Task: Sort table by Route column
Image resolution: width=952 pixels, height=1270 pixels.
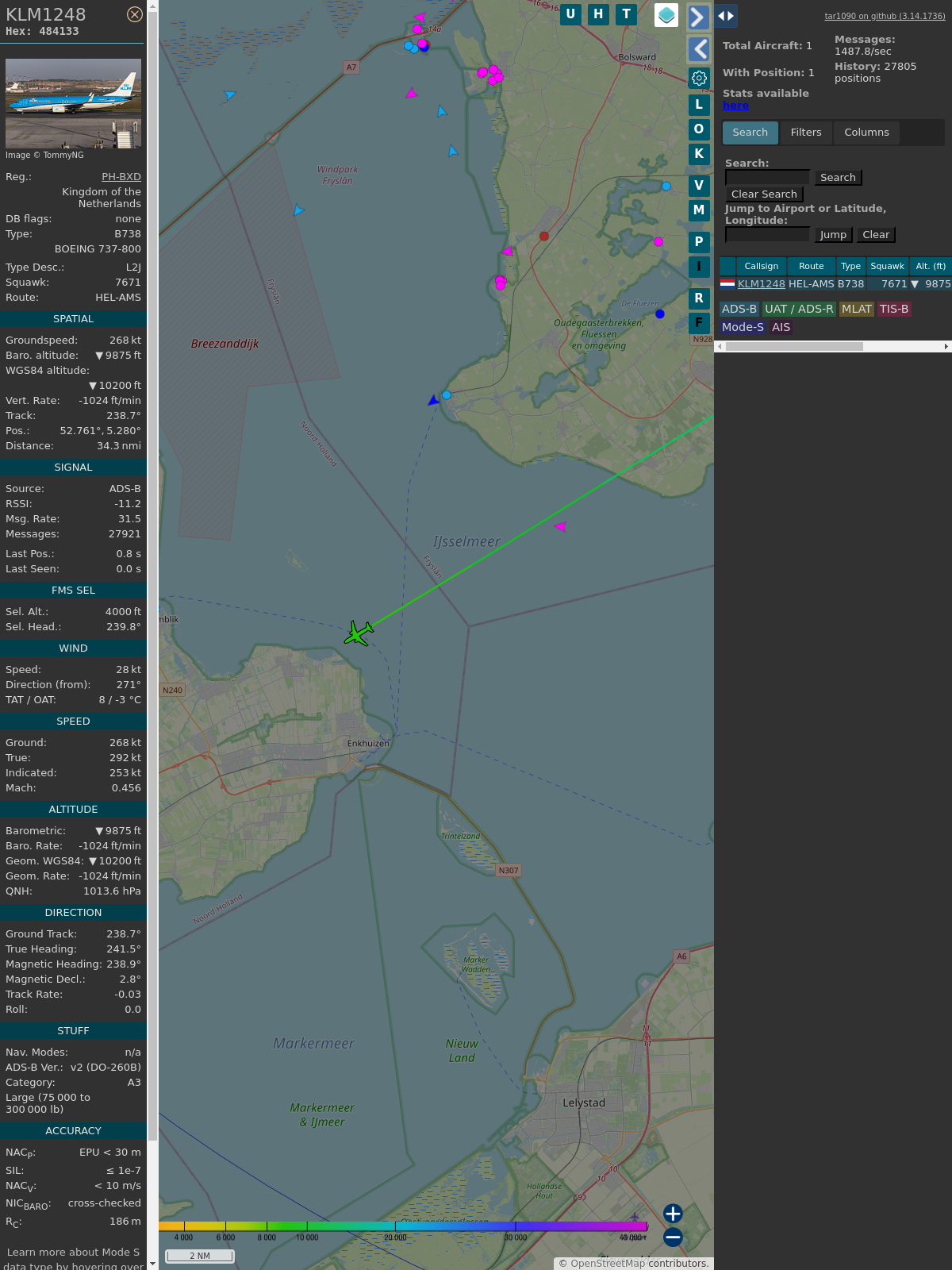Action: 812,266
